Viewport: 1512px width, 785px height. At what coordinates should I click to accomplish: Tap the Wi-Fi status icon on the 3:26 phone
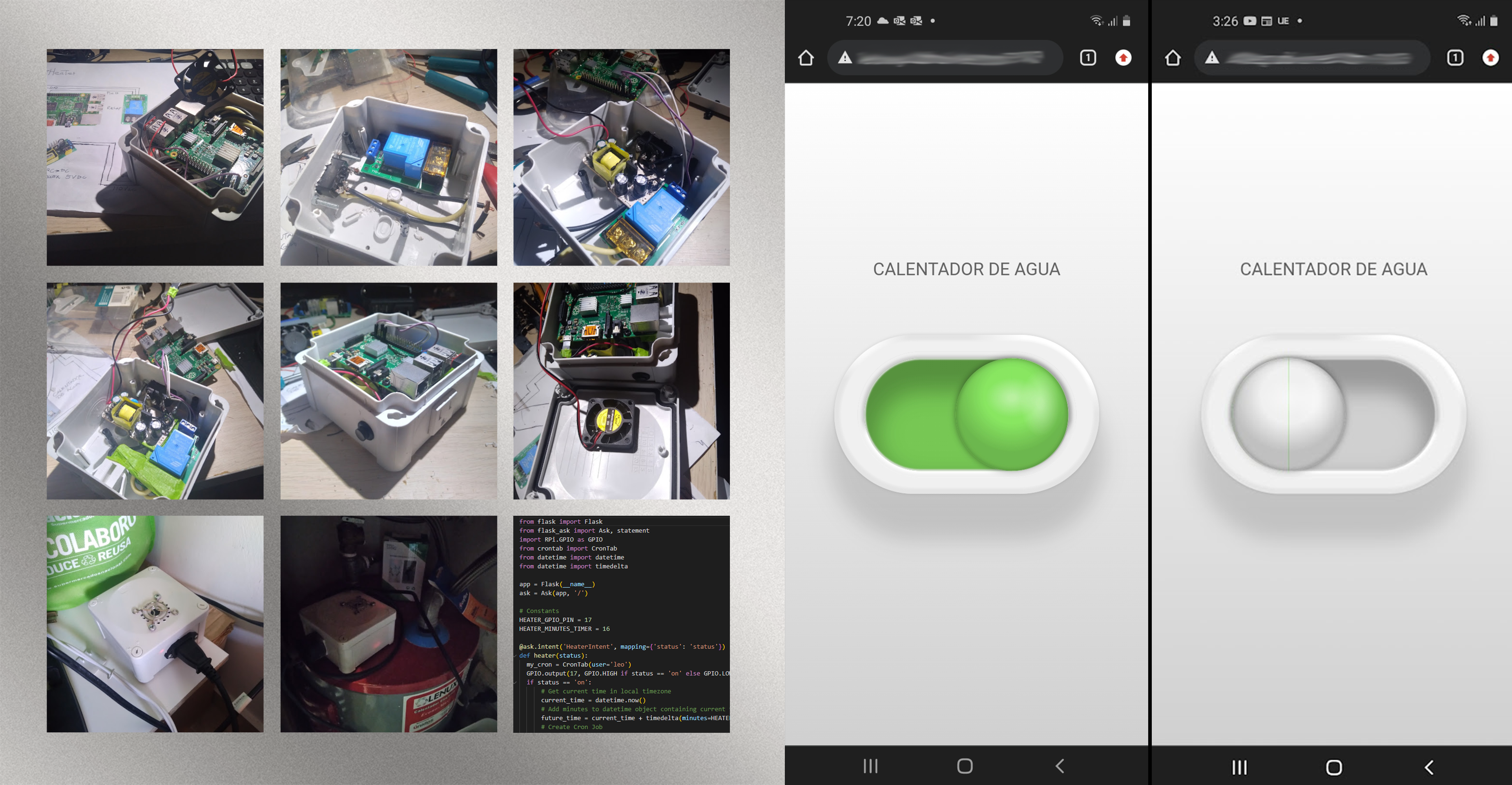point(1464,20)
